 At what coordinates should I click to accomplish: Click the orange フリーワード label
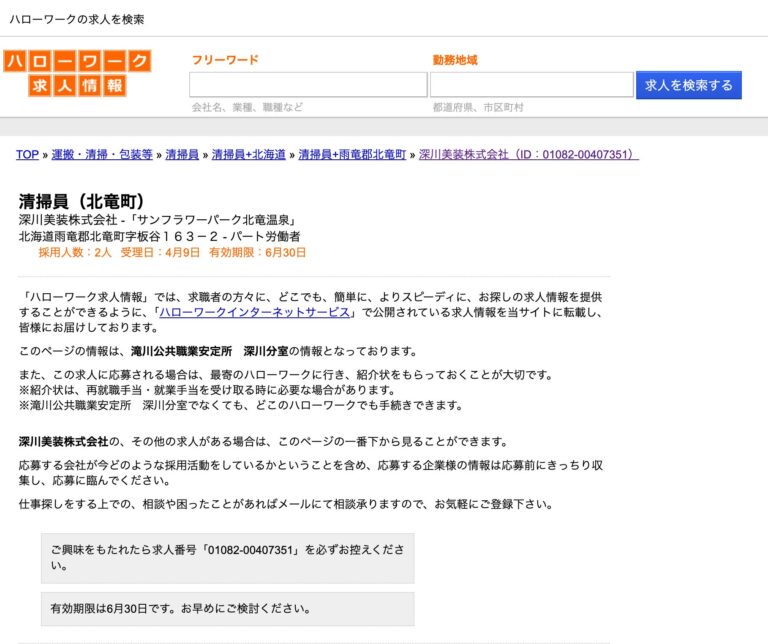click(x=225, y=60)
